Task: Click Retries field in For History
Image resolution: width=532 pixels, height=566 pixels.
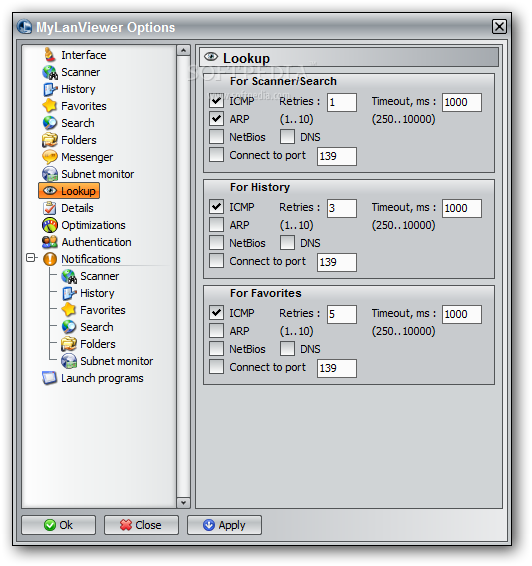Action: pos(342,208)
